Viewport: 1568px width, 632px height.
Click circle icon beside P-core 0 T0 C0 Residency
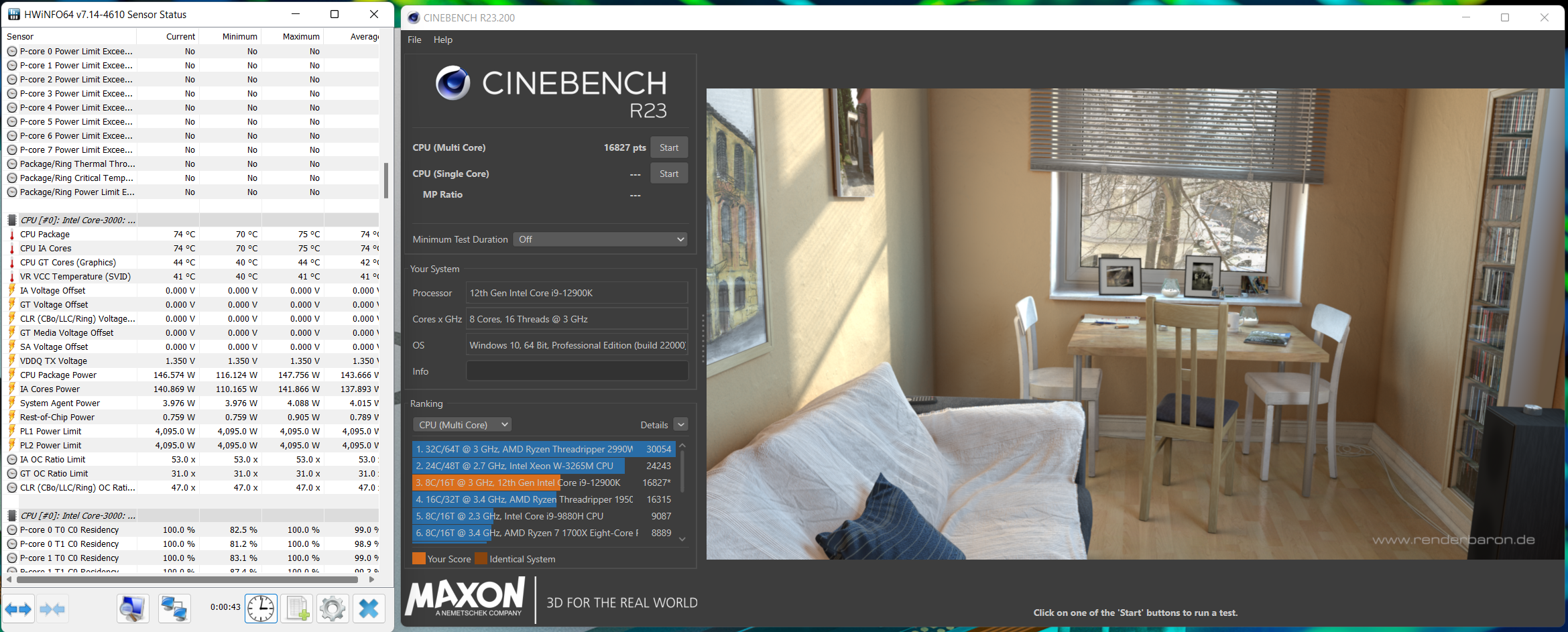[x=12, y=529]
